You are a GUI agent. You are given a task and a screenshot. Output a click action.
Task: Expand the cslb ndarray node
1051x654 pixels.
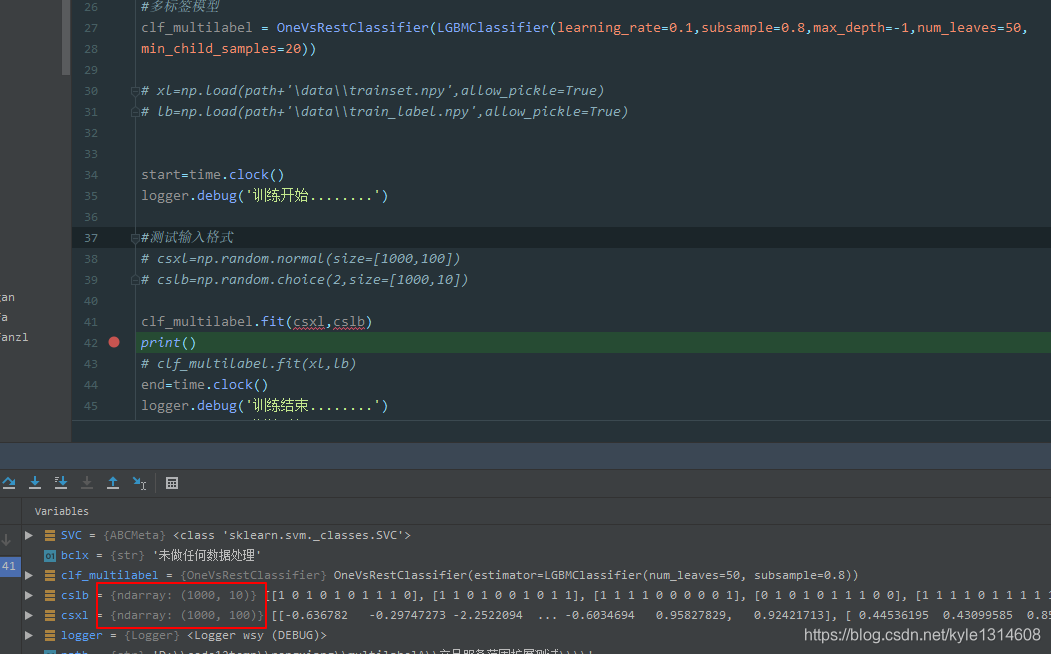click(x=29, y=595)
